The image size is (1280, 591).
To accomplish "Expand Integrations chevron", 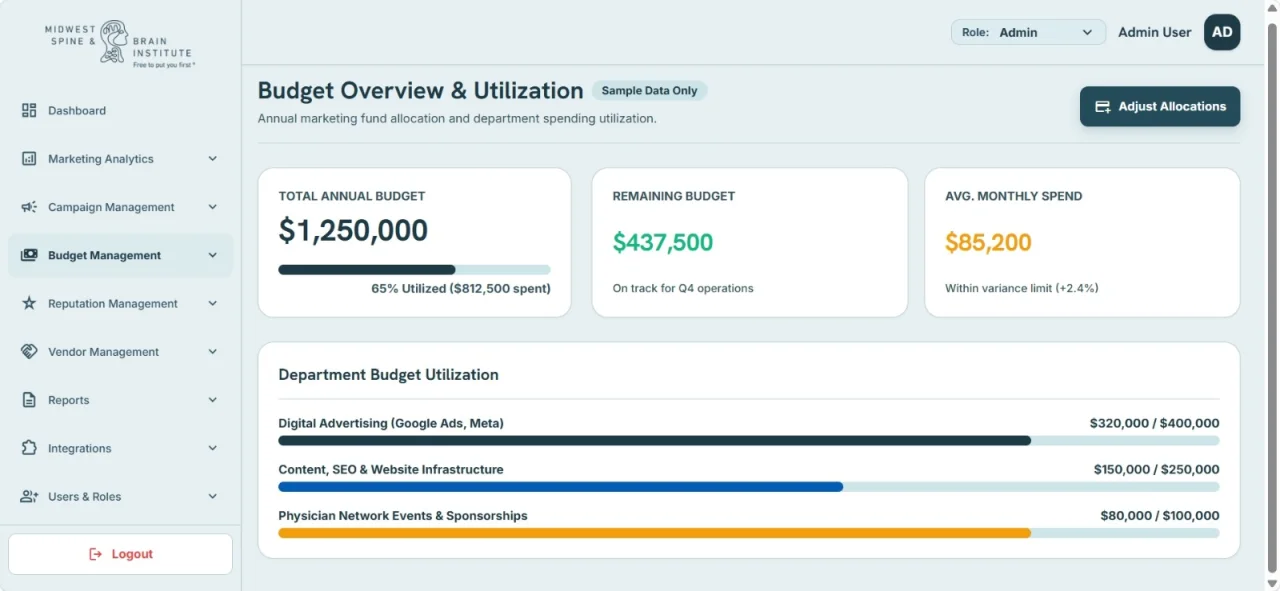I will click(x=212, y=448).
